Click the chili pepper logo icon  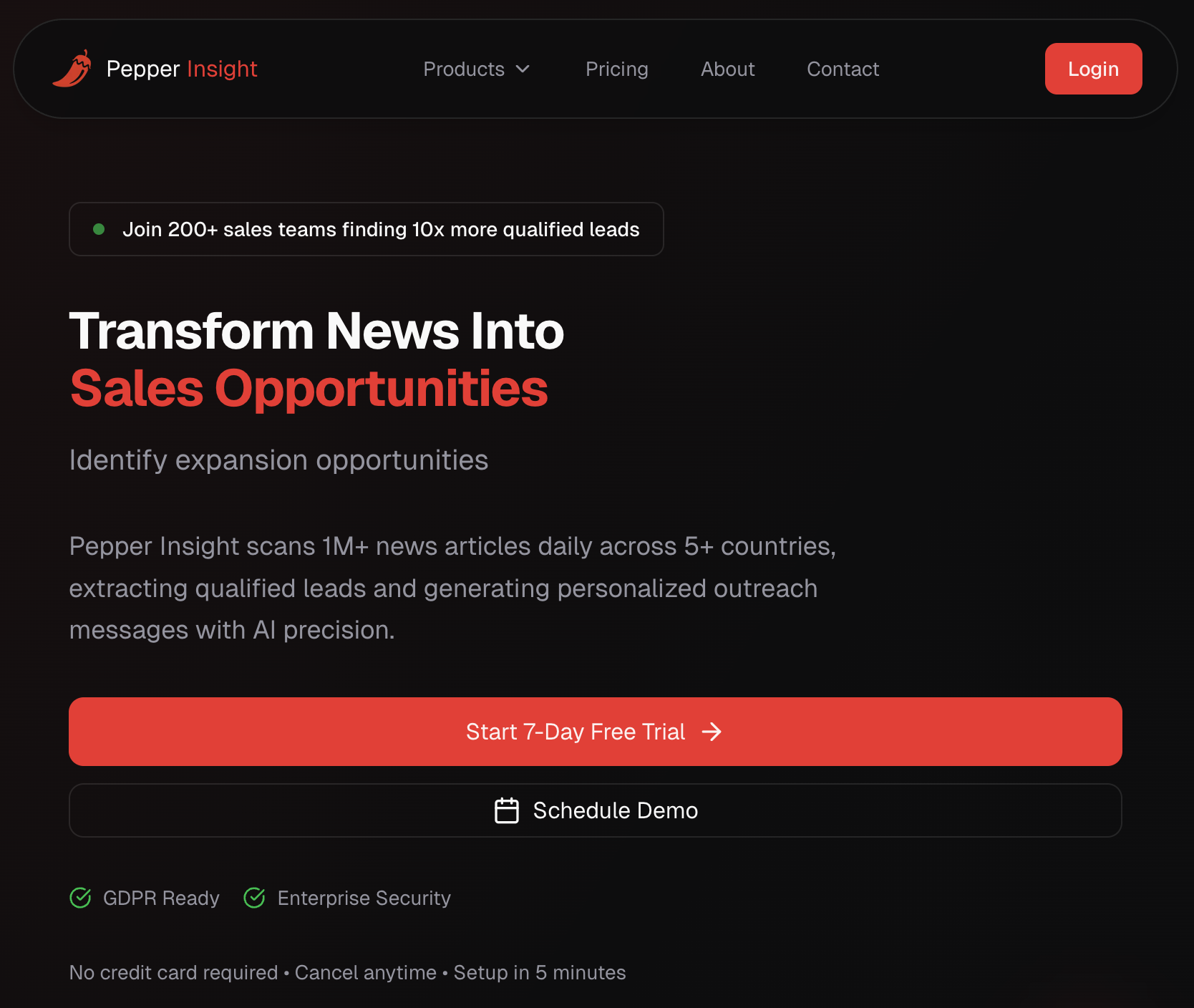(72, 69)
